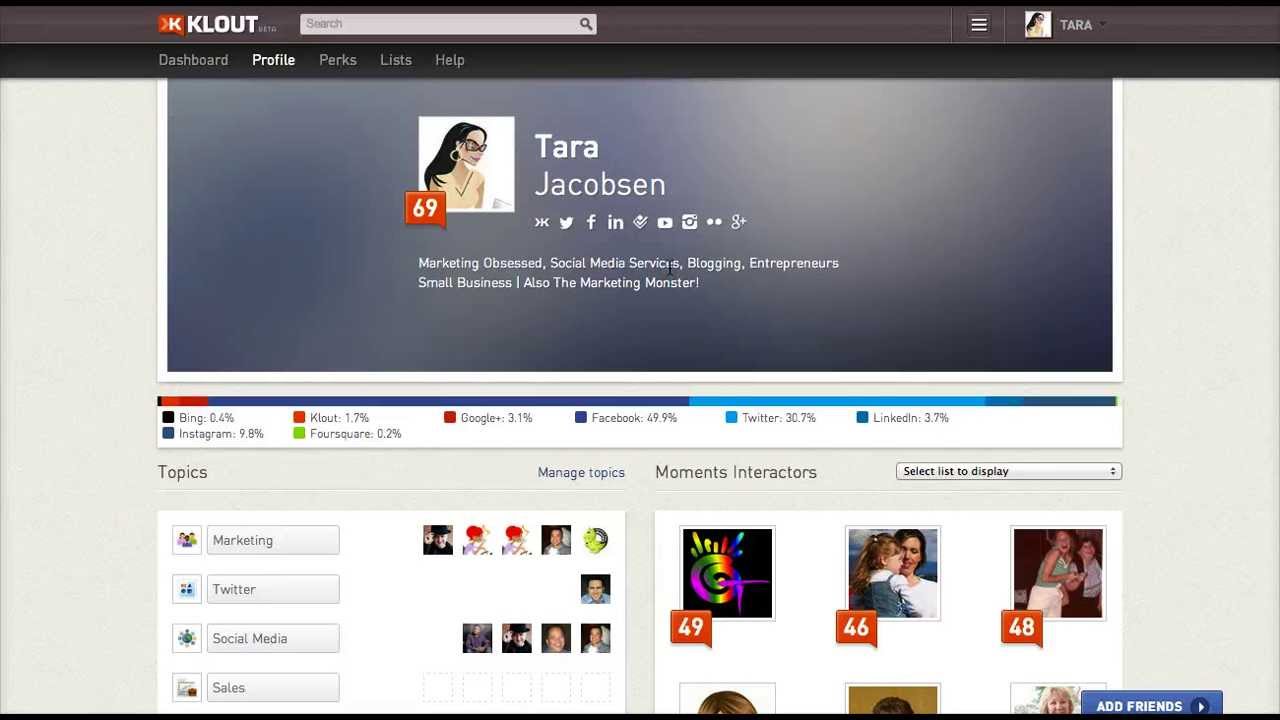This screenshot has width=1280, height=720.
Task: Click the Foursquare 0.2% green swatch
Action: pos(299,434)
